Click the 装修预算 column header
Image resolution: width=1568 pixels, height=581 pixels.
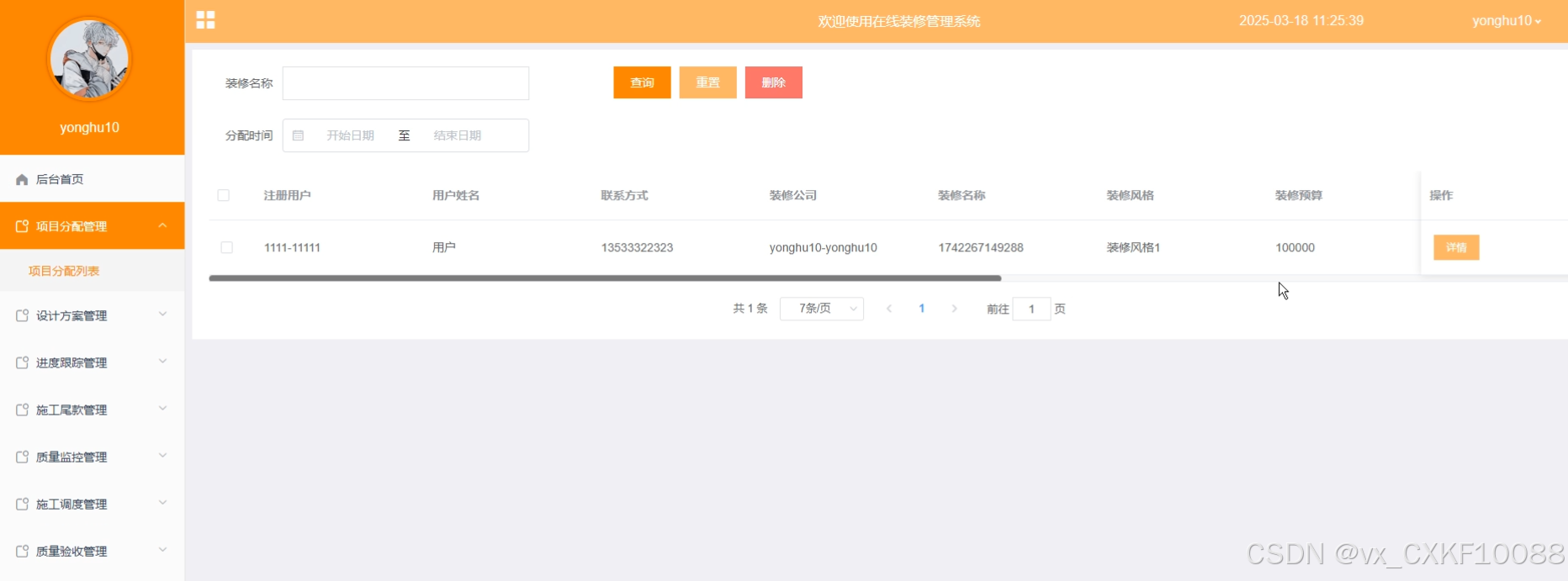click(x=1299, y=195)
